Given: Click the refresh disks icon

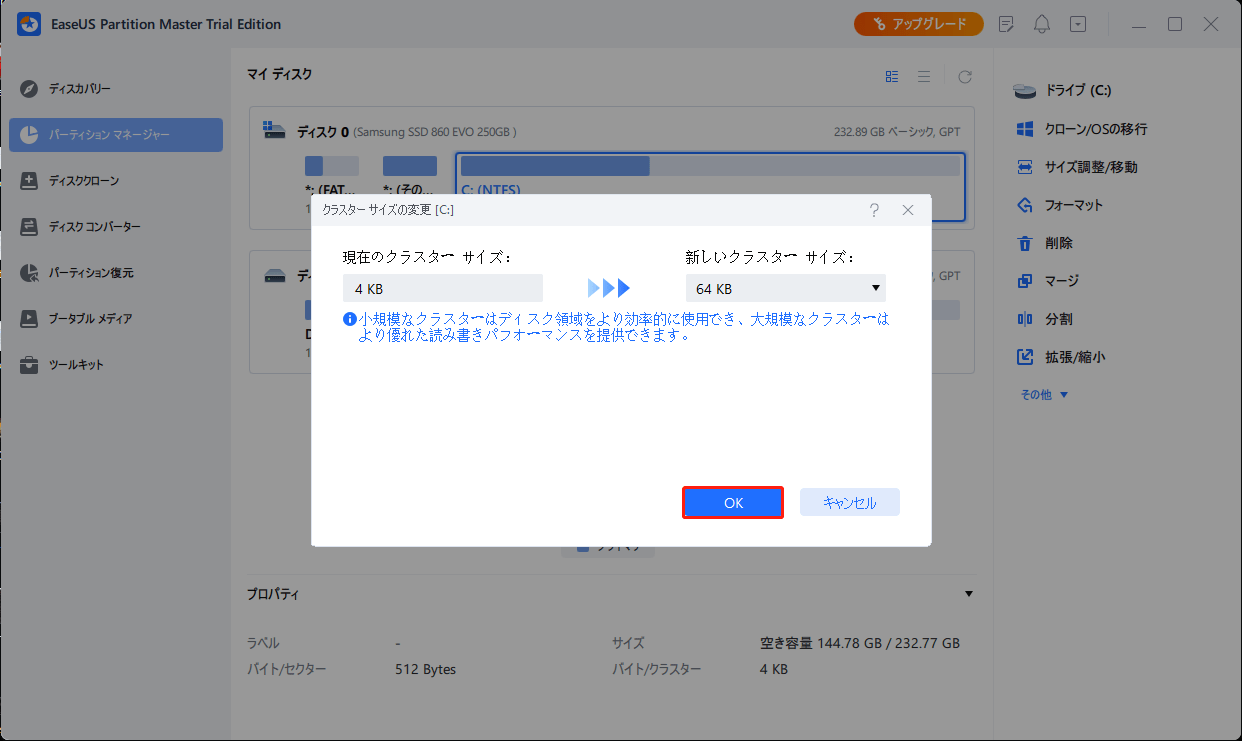Looking at the screenshot, I should coord(965,76).
